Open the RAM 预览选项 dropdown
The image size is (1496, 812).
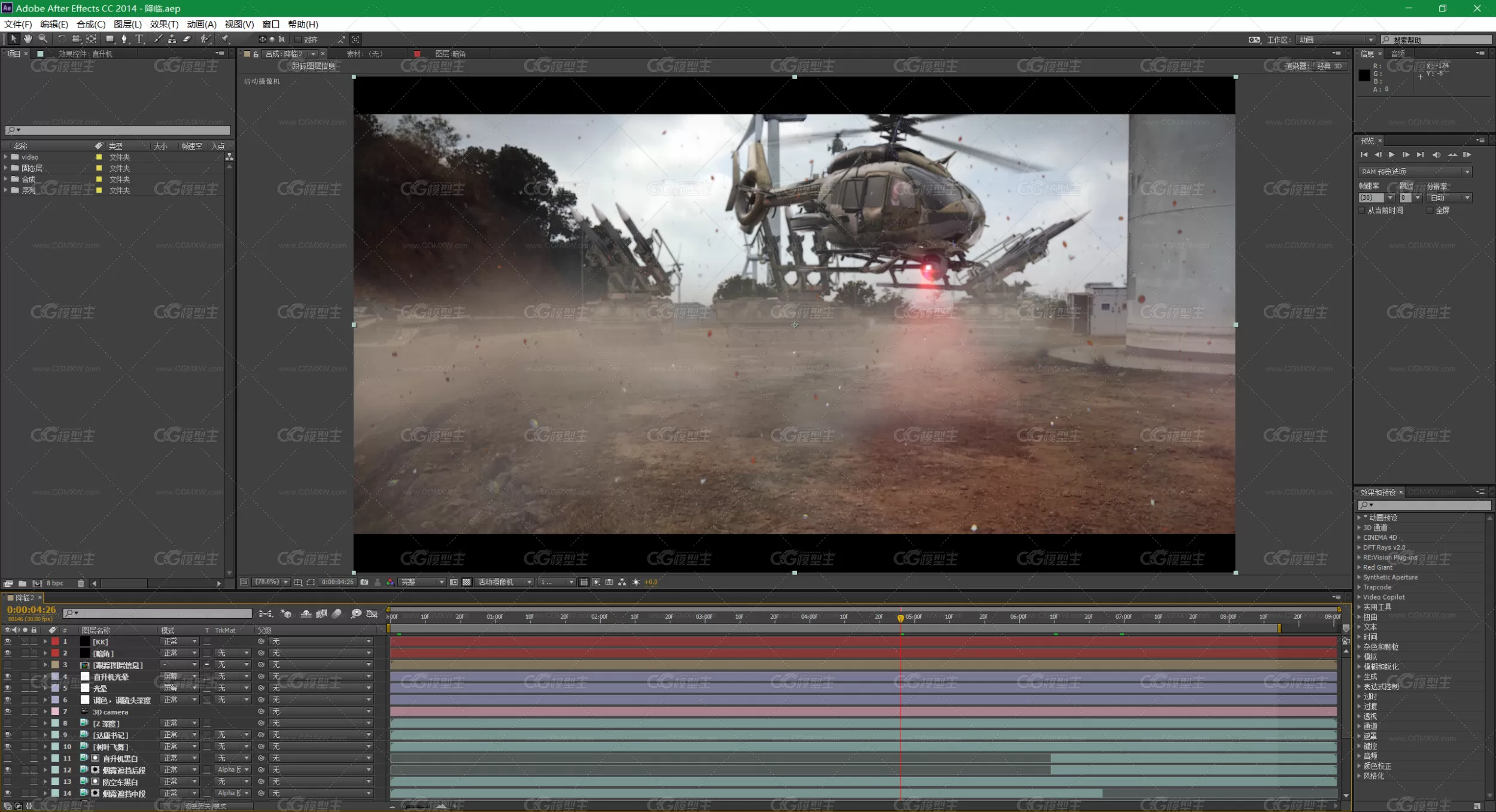pyautogui.click(x=1415, y=172)
